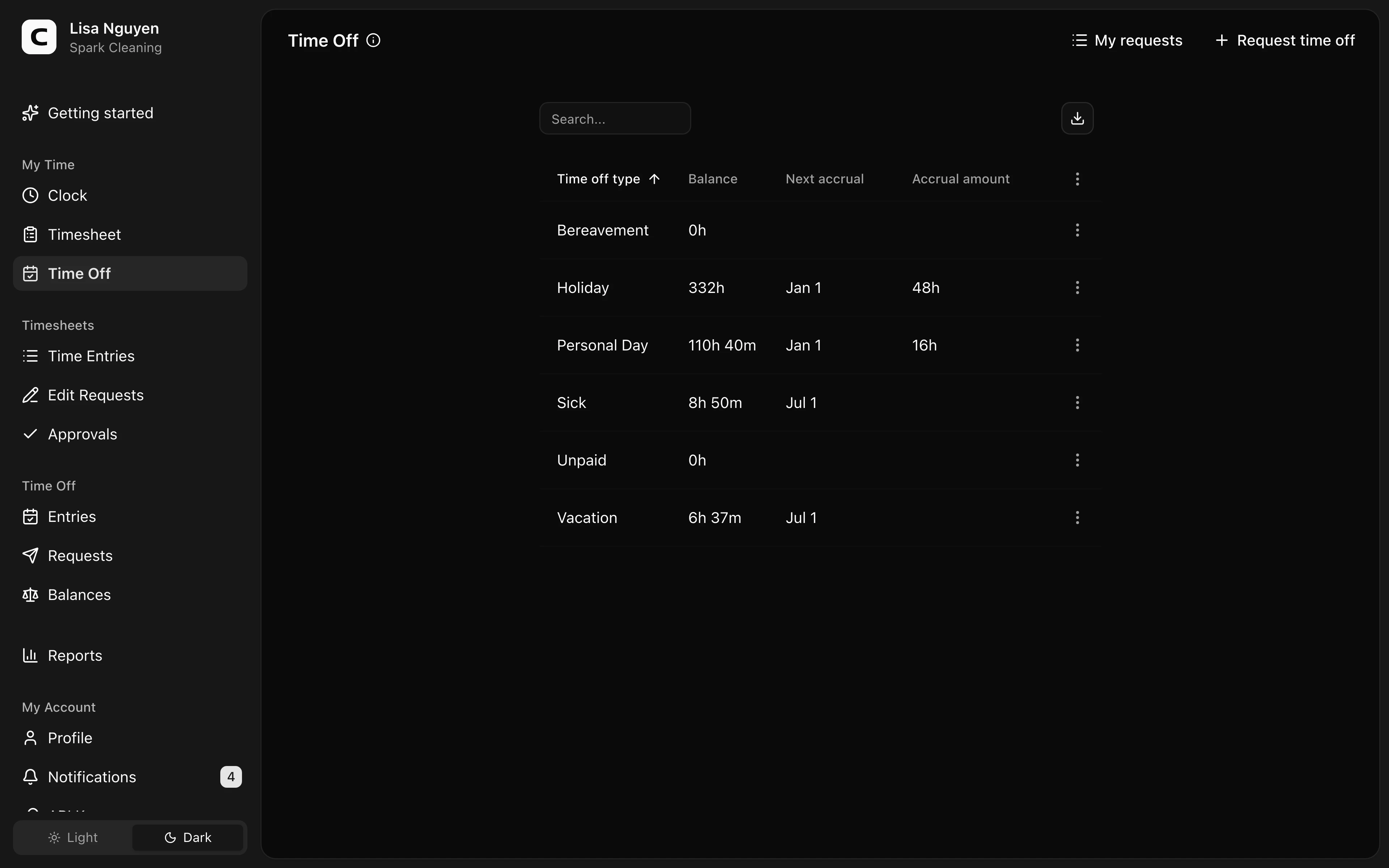Sort by Time off type column
This screenshot has width=1389, height=868.
(608, 179)
